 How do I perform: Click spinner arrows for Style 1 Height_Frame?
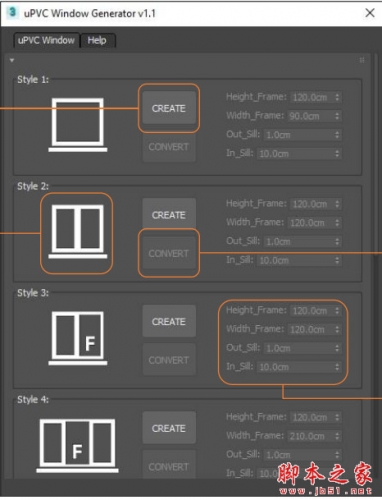pos(337,97)
